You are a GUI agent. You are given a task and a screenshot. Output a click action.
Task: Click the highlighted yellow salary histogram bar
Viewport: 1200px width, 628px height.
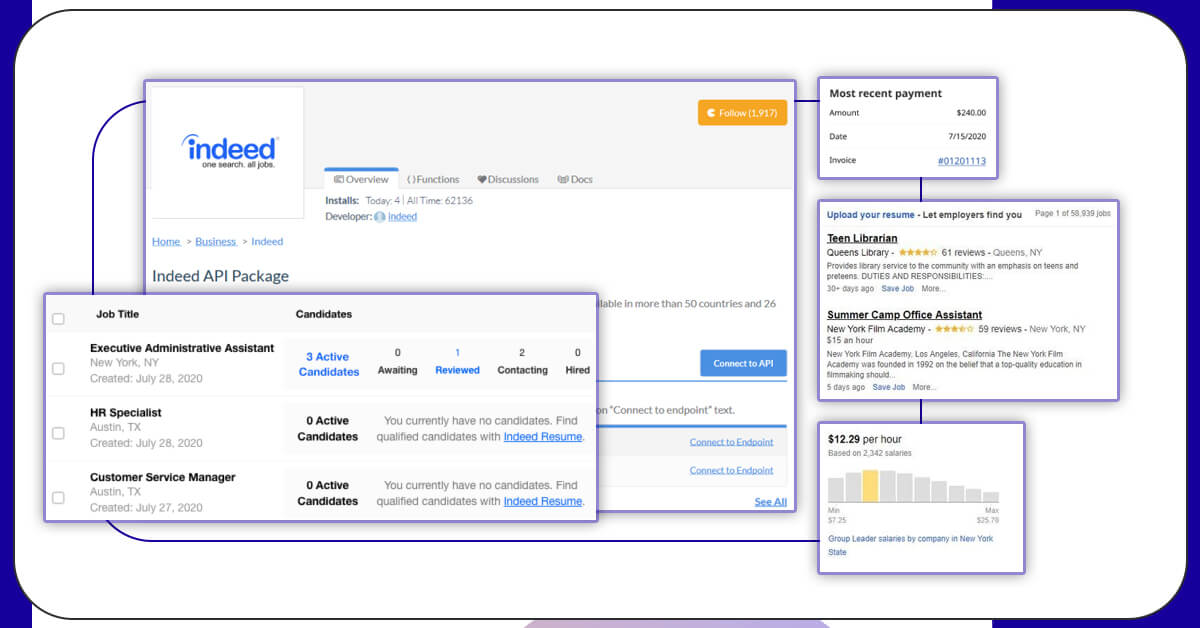click(870, 486)
